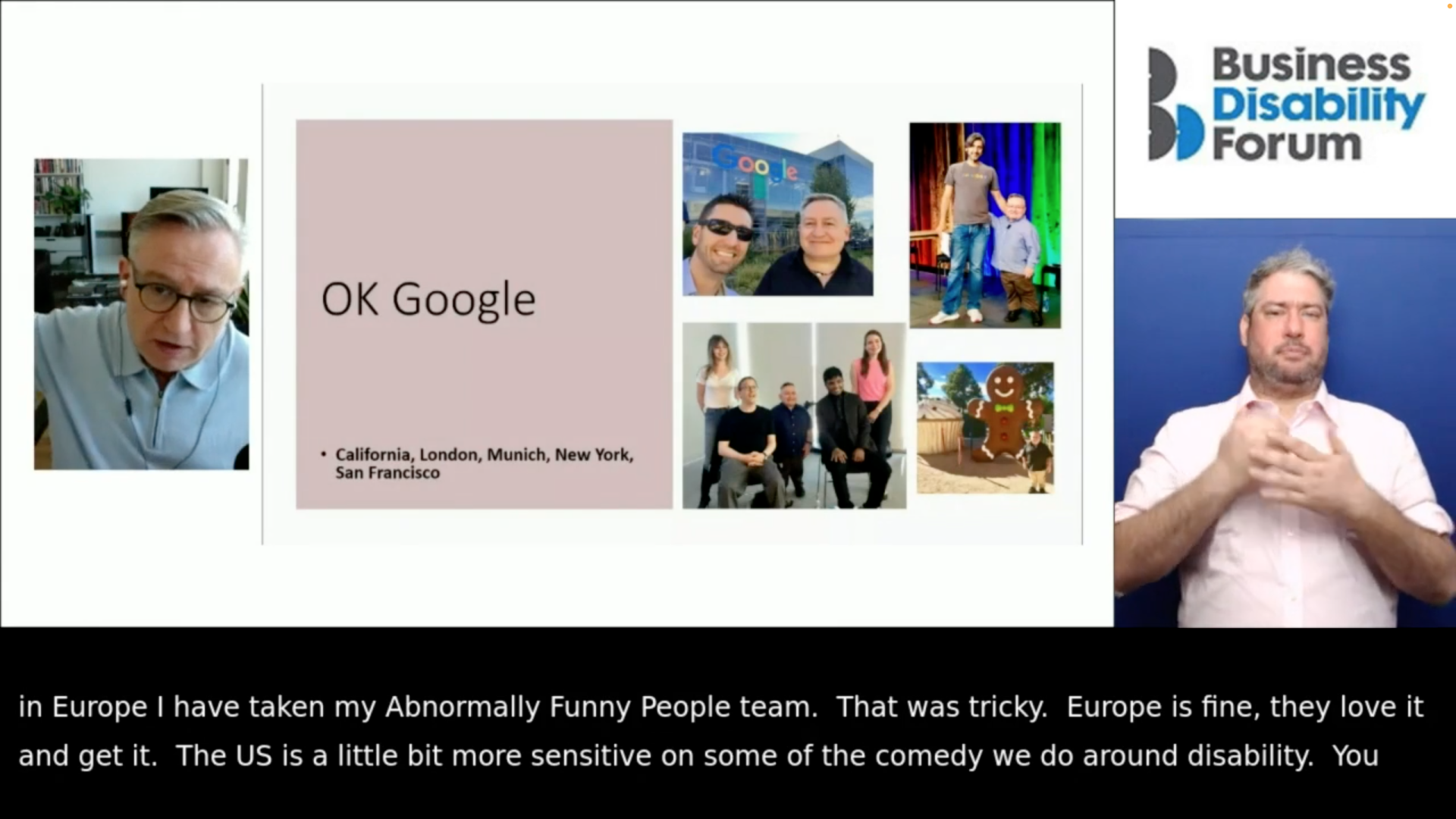The image size is (1456, 819).
Task: Open the gingerbread man statue photo
Action: click(x=985, y=428)
